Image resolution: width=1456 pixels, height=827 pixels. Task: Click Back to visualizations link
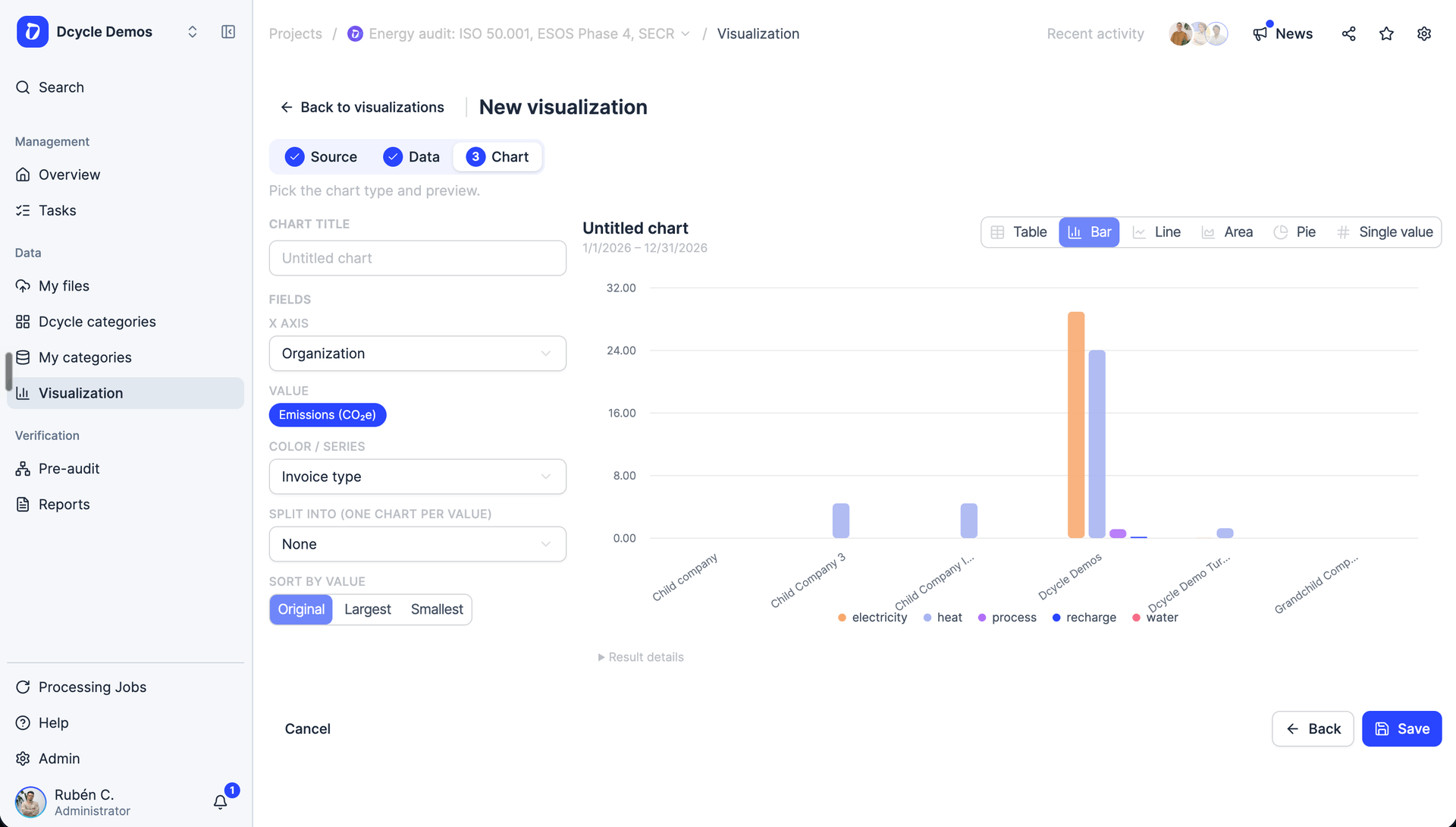362,107
